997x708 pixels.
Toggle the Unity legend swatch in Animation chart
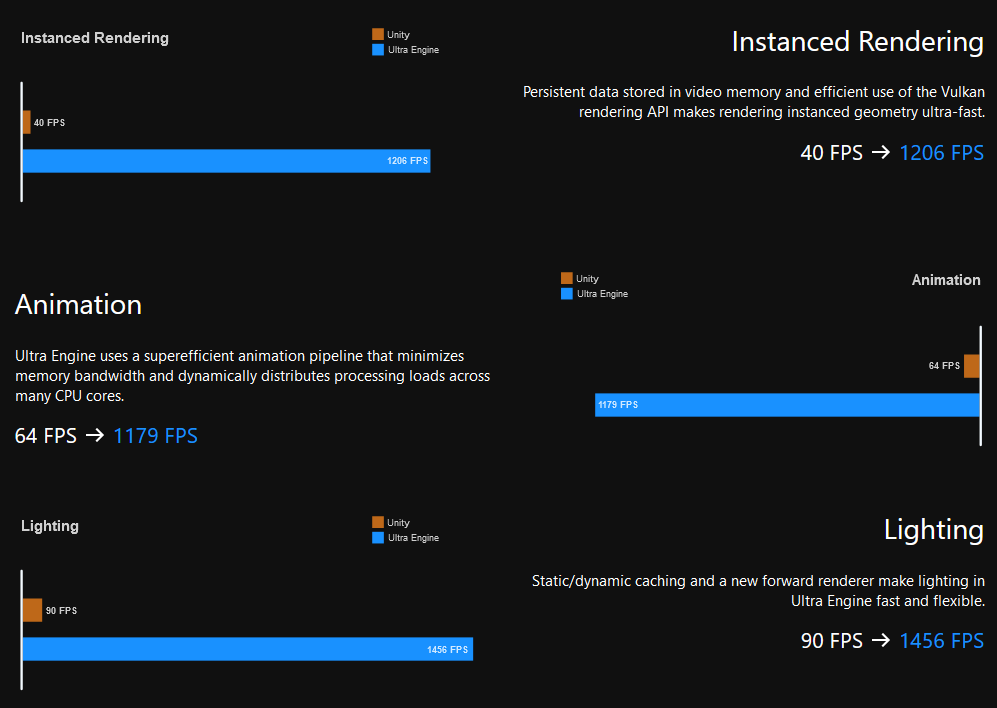pyautogui.click(x=567, y=279)
